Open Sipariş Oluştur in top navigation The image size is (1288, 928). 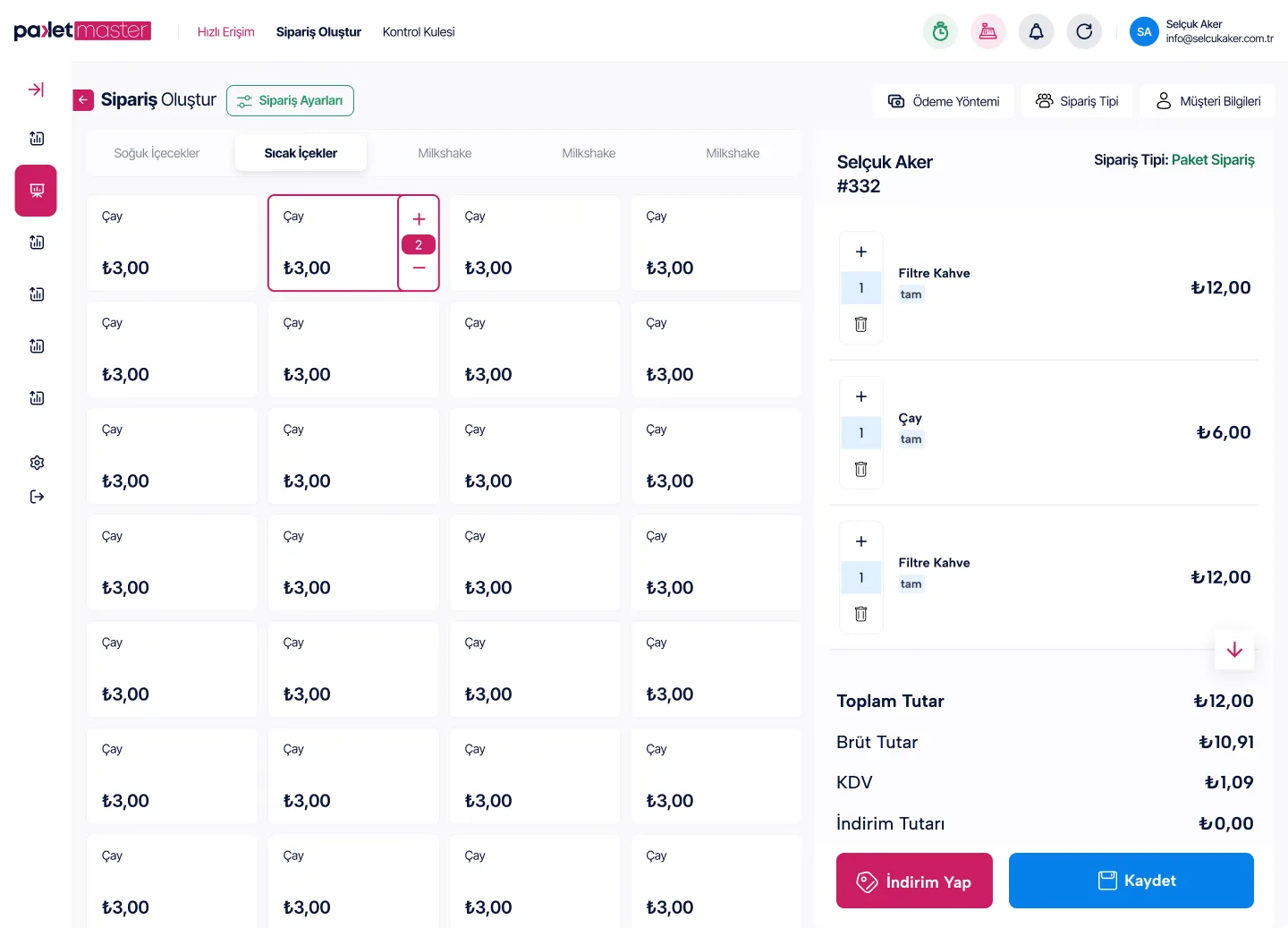pyautogui.click(x=318, y=32)
